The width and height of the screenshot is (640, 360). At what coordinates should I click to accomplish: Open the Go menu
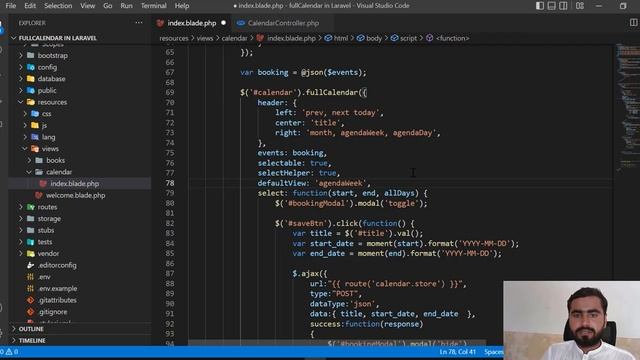click(x=108, y=6)
